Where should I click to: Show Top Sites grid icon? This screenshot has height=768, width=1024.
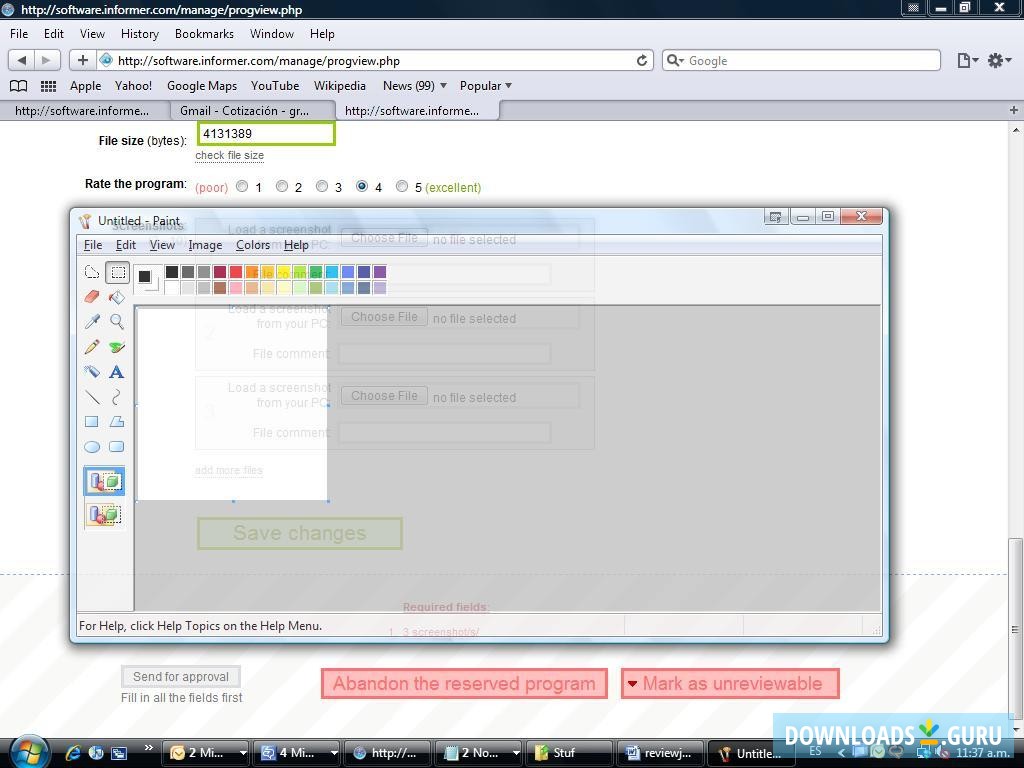coord(48,86)
